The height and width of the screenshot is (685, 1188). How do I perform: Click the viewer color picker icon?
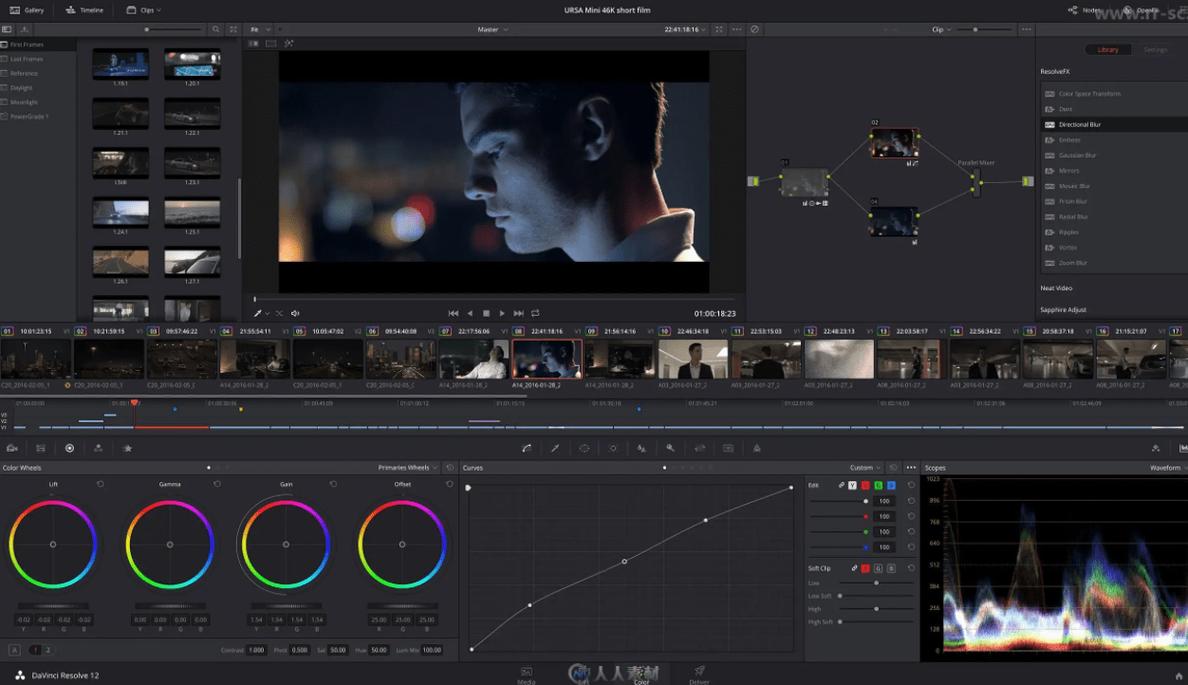(x=258, y=313)
